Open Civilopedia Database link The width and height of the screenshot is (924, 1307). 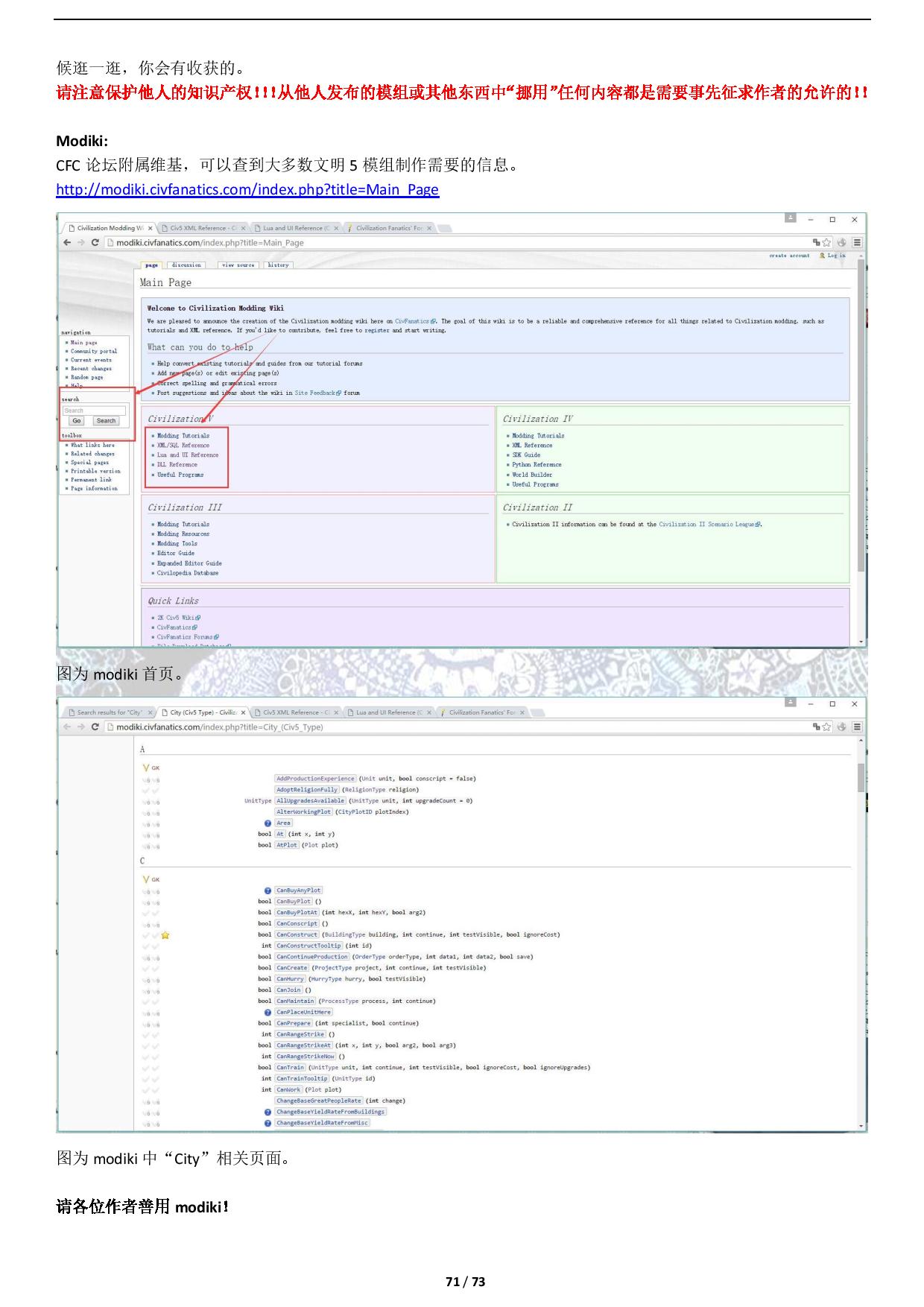pos(188,573)
